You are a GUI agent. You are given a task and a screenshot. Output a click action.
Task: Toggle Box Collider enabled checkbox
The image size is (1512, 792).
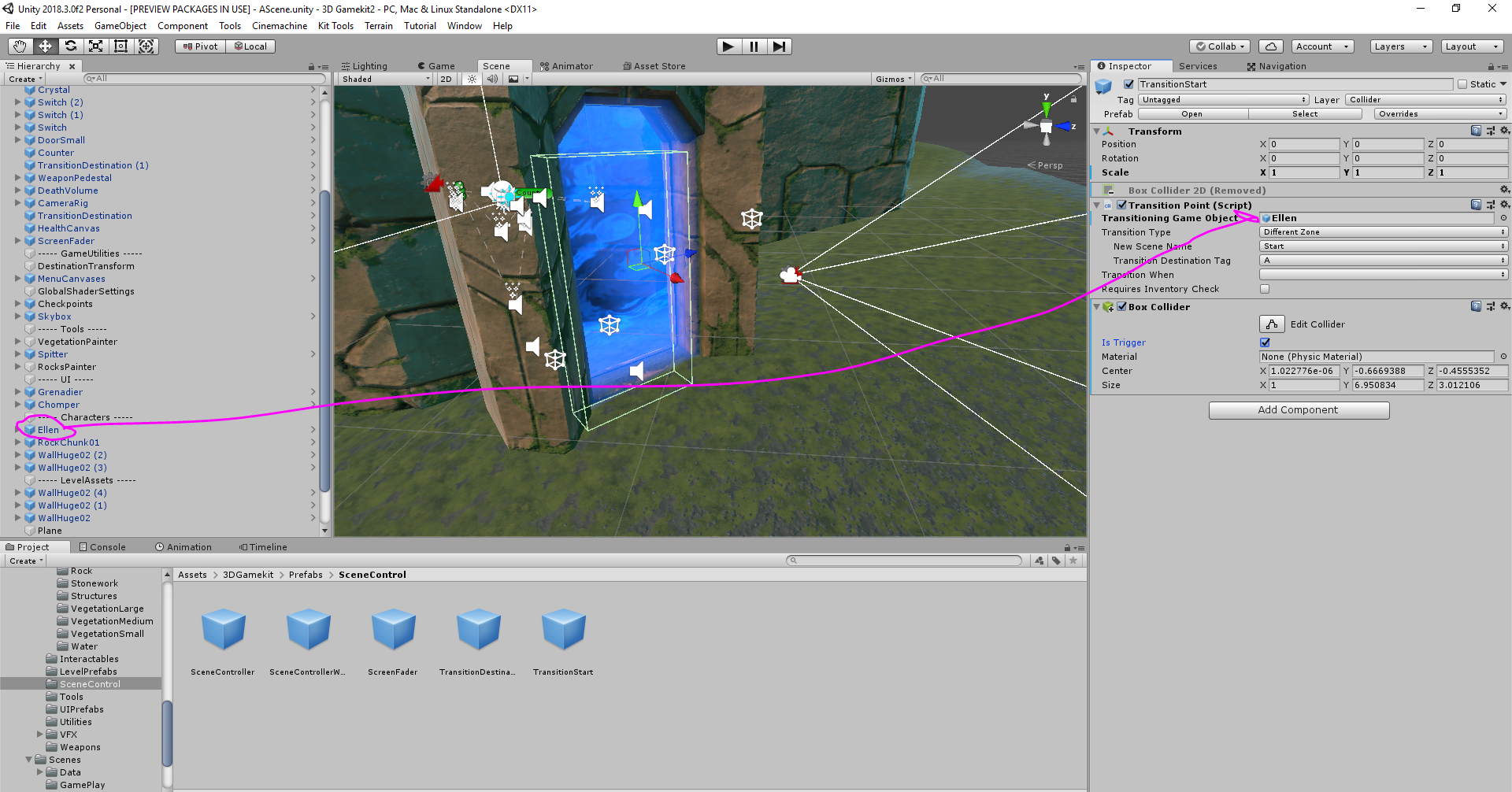(1121, 306)
